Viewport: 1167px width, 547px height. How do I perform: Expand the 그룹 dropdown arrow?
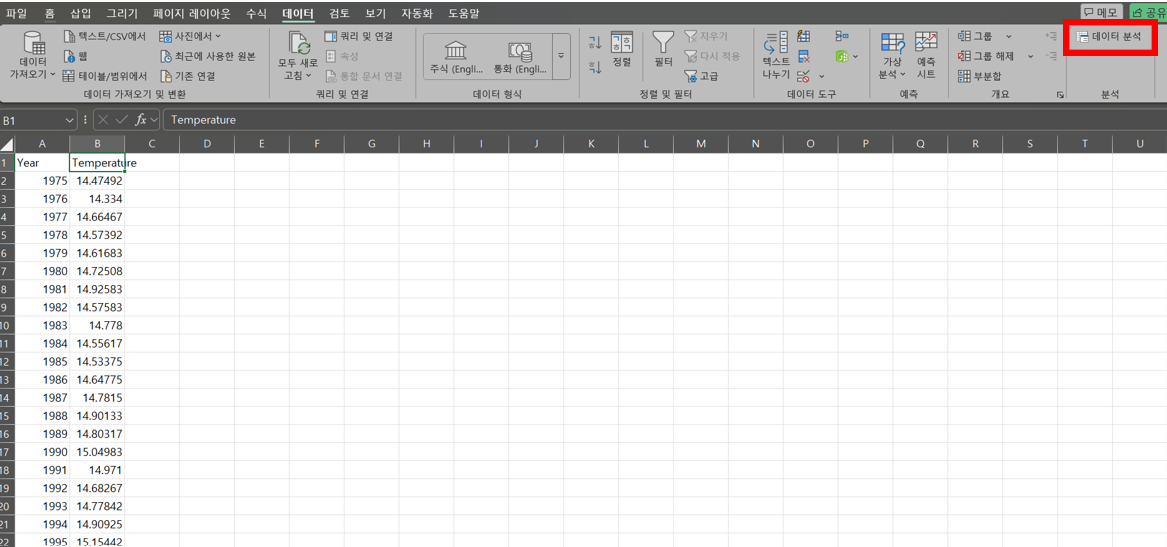(x=1008, y=36)
